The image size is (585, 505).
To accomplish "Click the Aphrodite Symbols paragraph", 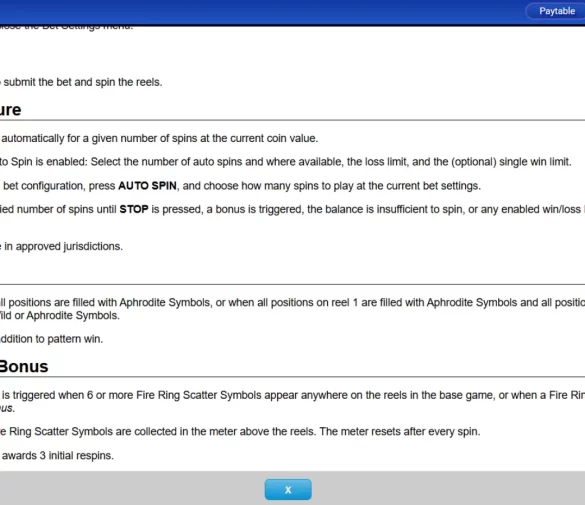I will click(x=292, y=309).
